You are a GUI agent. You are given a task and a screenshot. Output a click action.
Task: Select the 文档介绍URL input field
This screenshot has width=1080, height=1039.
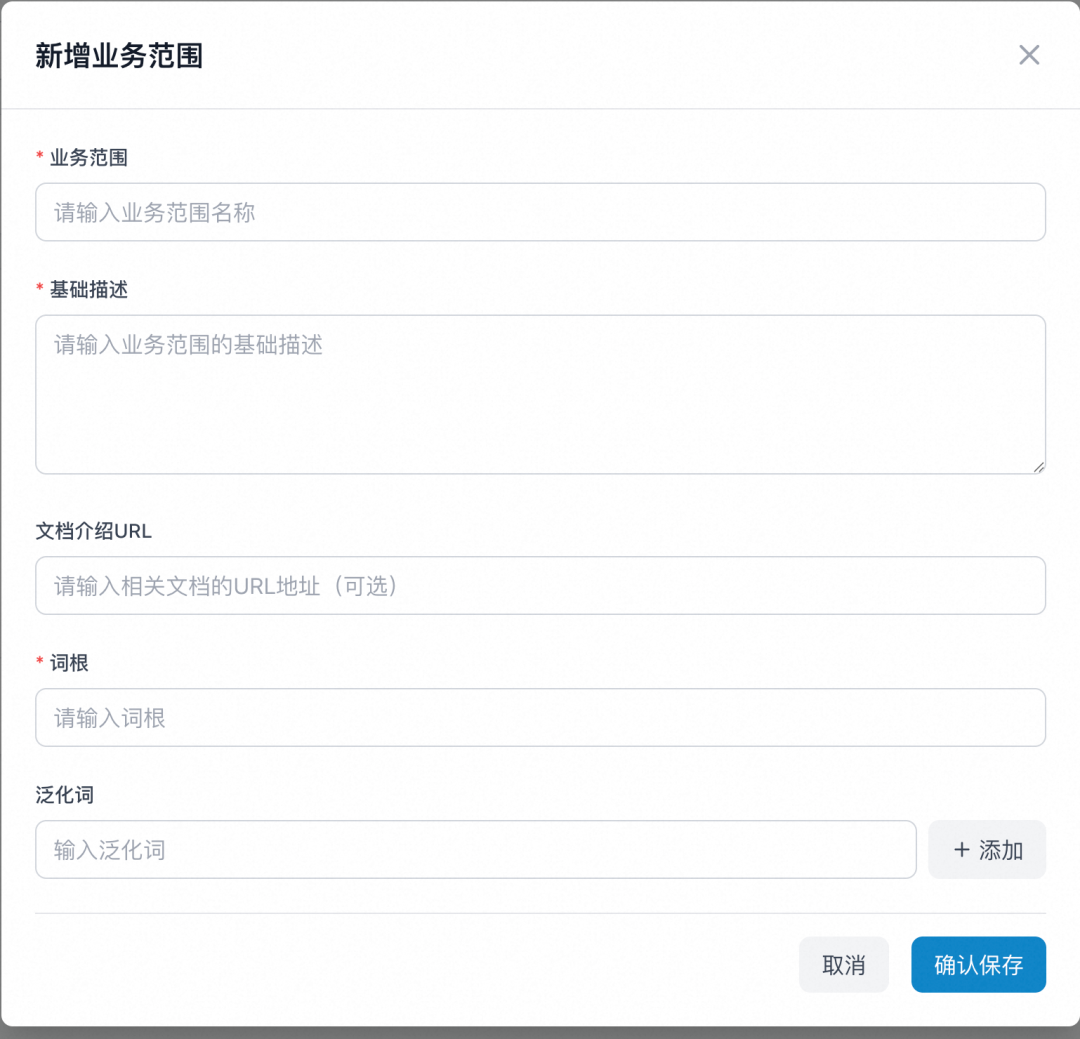coord(540,586)
